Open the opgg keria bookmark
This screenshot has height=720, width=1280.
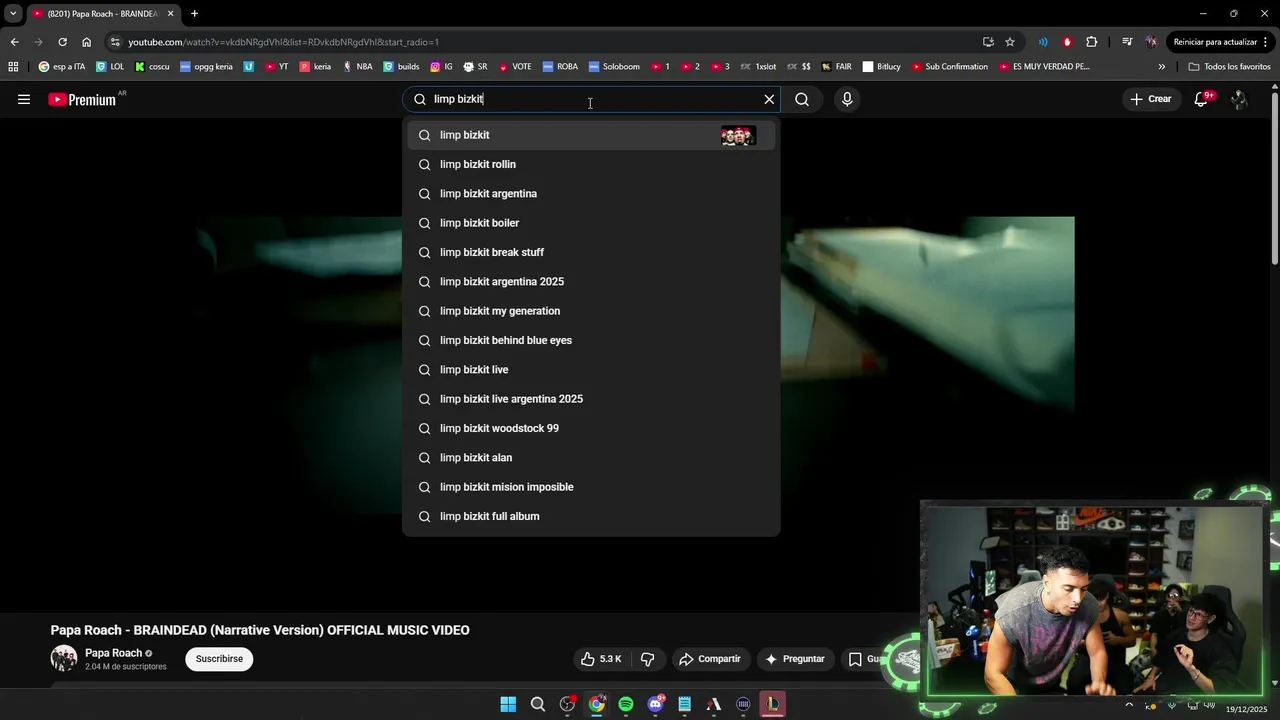pyautogui.click(x=206, y=67)
